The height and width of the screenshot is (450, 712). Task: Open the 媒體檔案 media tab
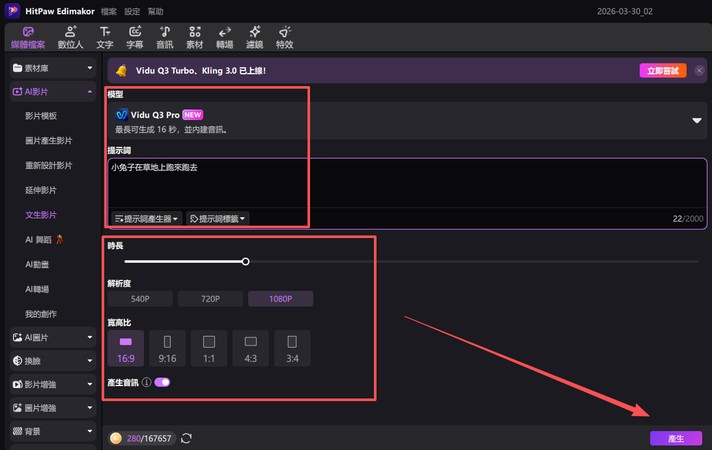(28, 38)
